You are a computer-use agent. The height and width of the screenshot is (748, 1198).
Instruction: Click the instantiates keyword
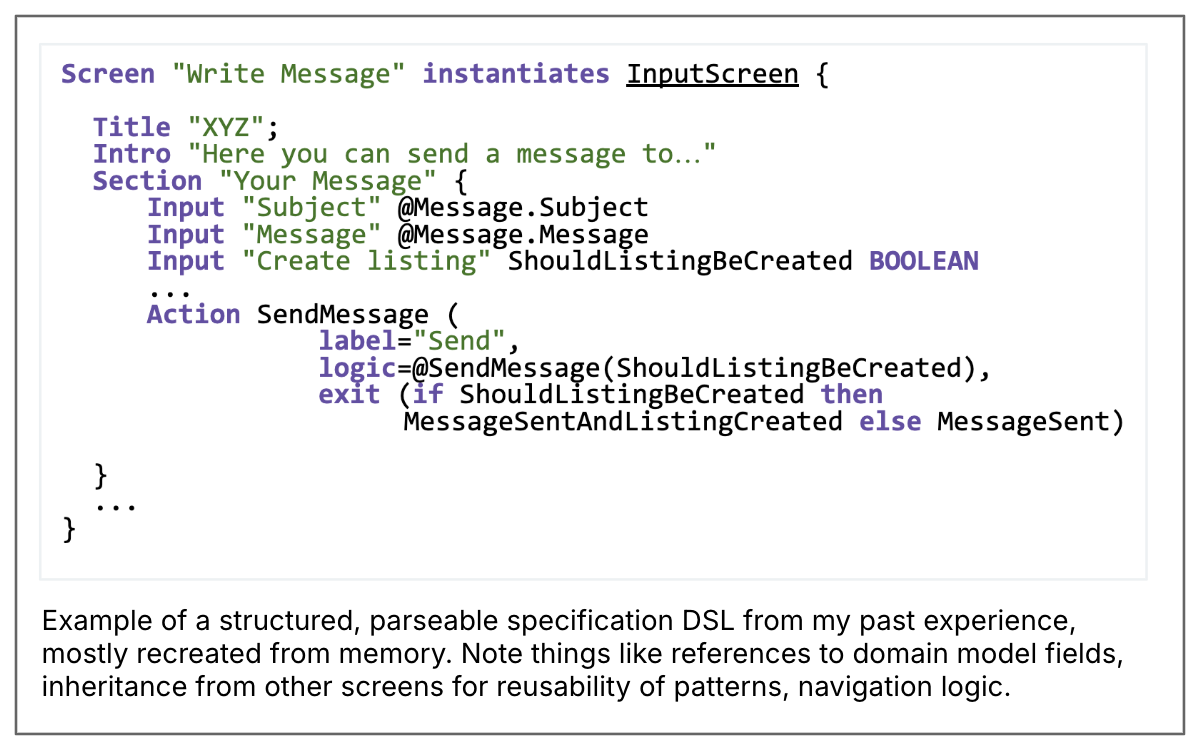pos(515,73)
